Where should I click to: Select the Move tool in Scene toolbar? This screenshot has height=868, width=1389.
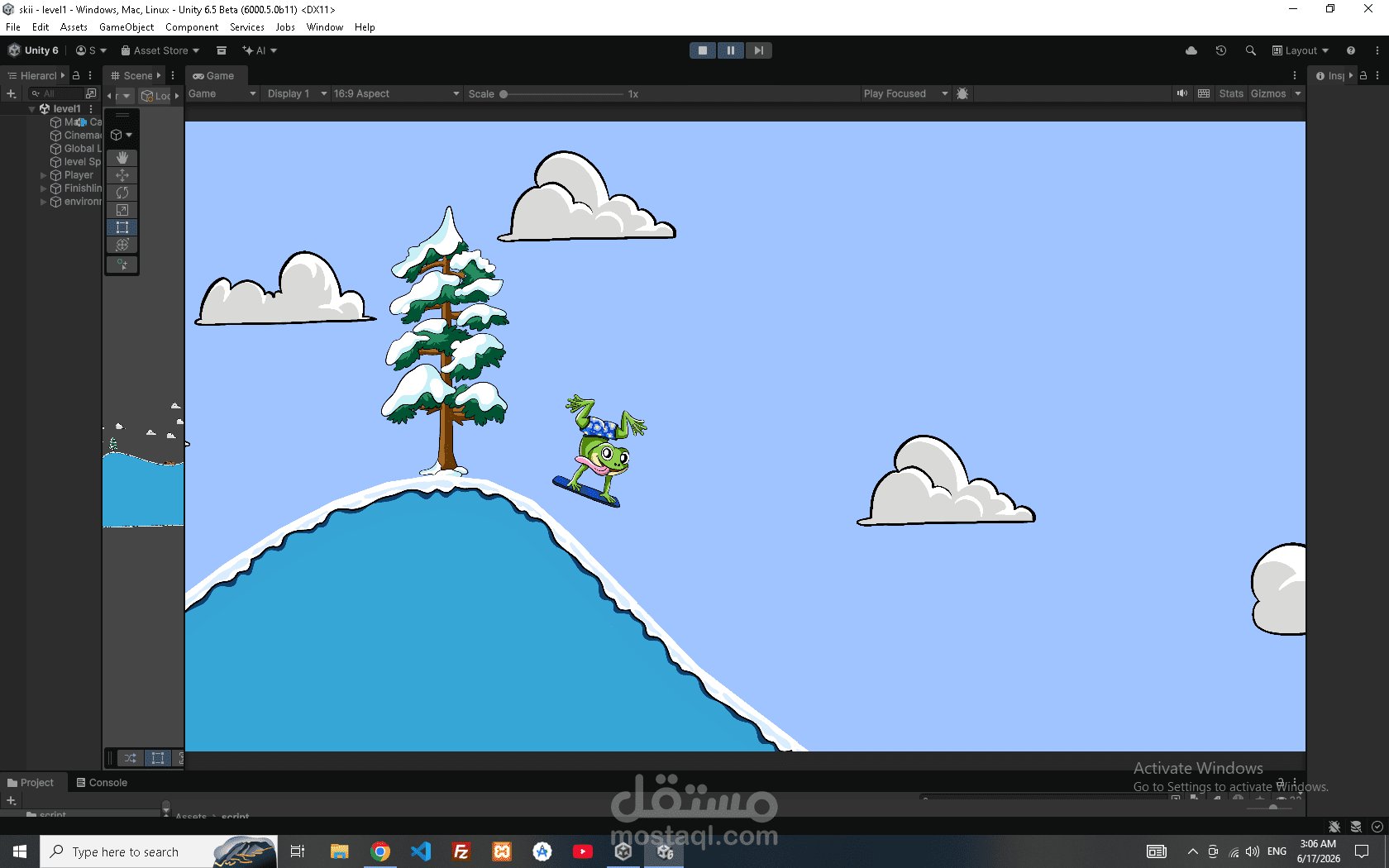point(122,175)
